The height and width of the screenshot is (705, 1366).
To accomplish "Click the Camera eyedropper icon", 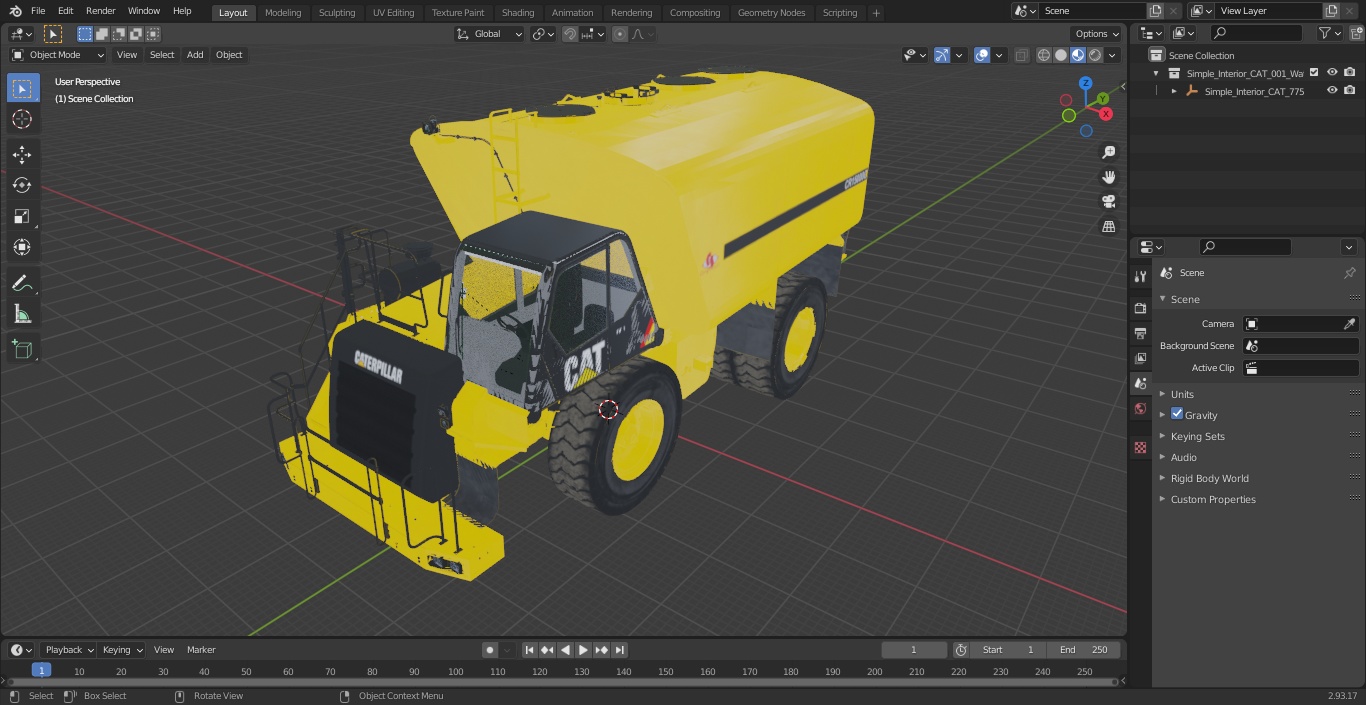I will [x=1349, y=324].
